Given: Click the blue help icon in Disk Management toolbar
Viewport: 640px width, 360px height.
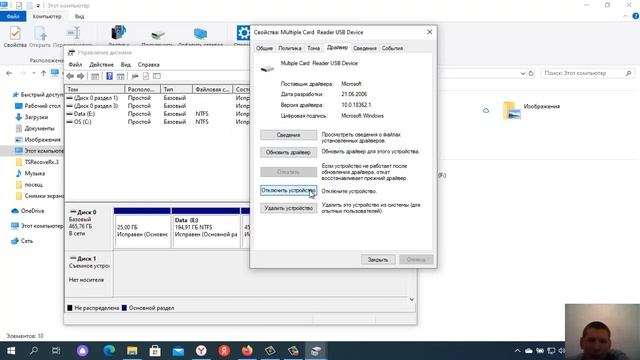Looking at the screenshot, I should (x=109, y=76).
